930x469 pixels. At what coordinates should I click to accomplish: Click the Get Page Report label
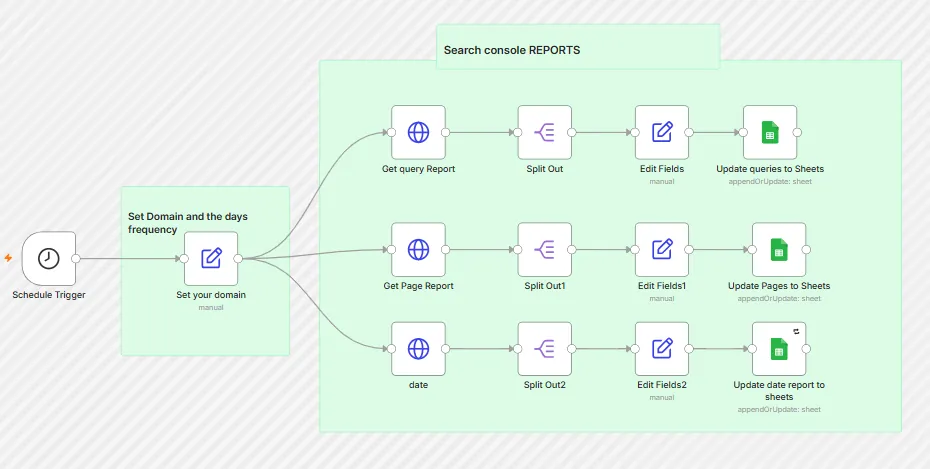(418, 286)
